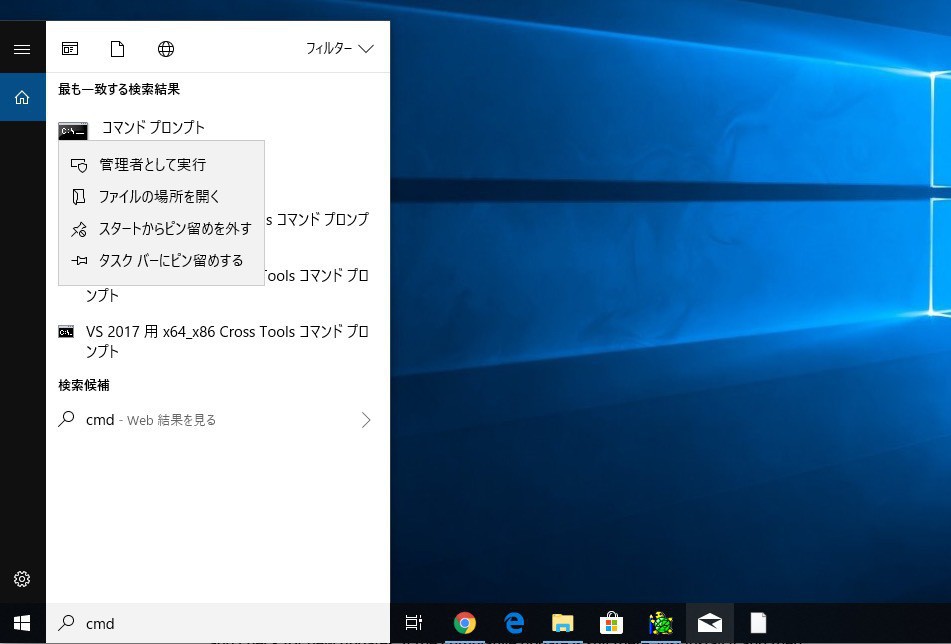Choose ファイルの場所を開く menu entry

click(158, 197)
